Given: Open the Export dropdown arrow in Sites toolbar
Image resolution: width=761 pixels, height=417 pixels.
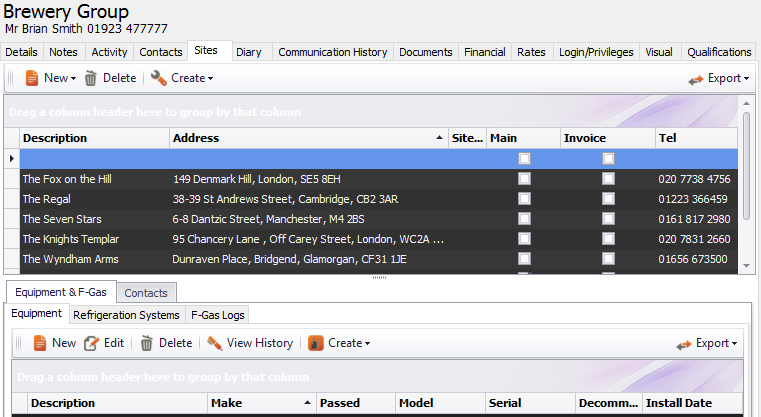Looking at the screenshot, I should 746,79.
